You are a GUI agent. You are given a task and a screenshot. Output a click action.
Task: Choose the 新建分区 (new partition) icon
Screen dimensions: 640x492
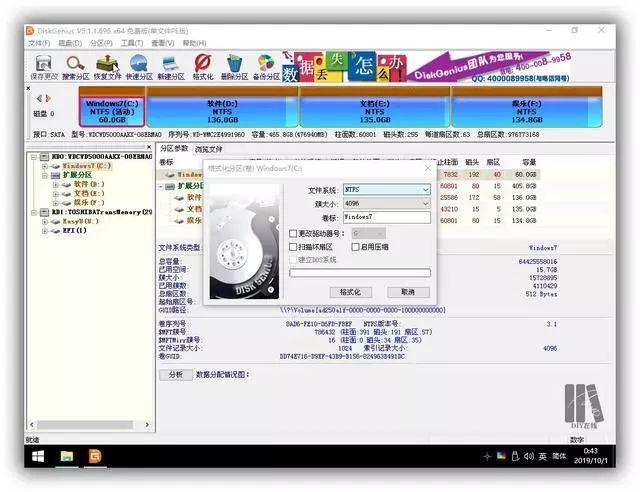pos(171,67)
